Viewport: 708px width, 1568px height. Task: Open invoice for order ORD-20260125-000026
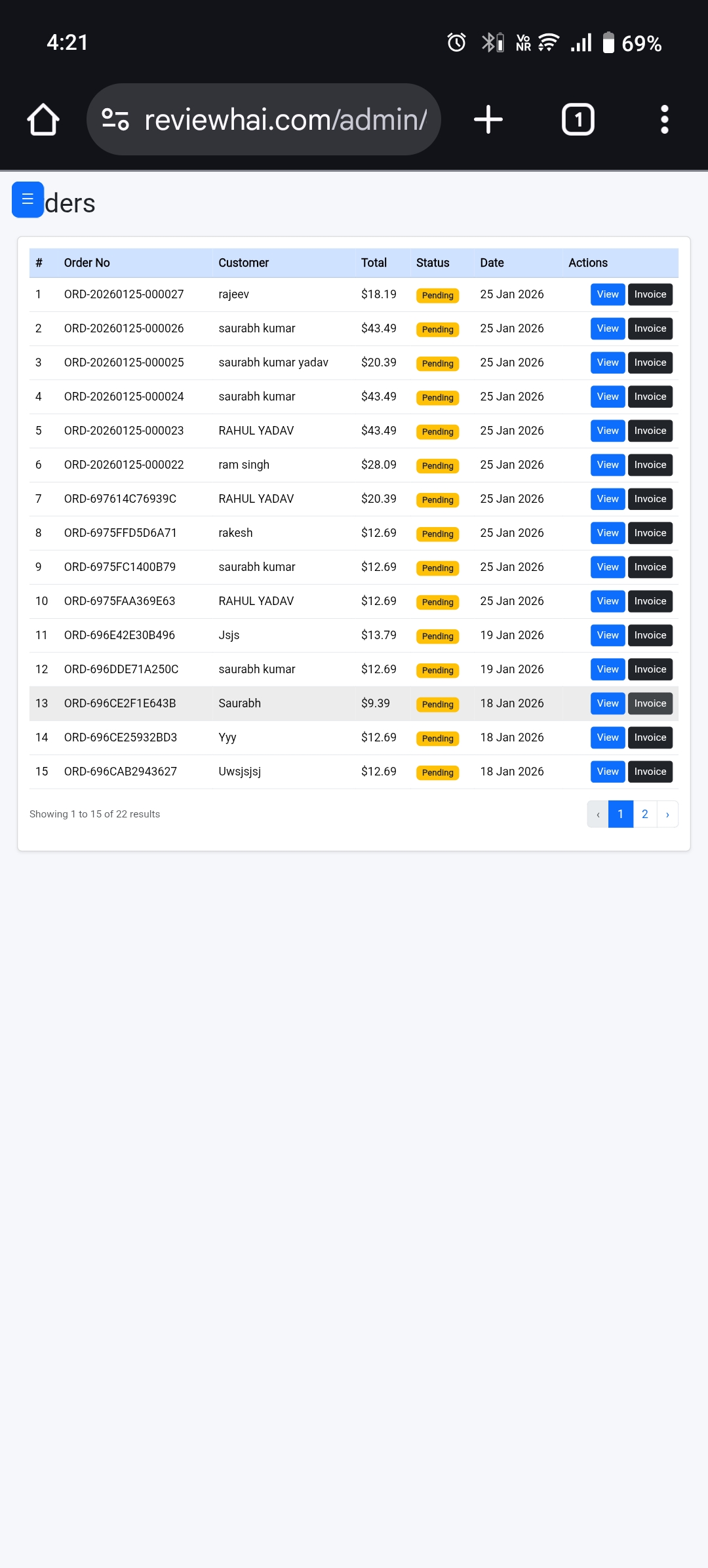coord(650,328)
